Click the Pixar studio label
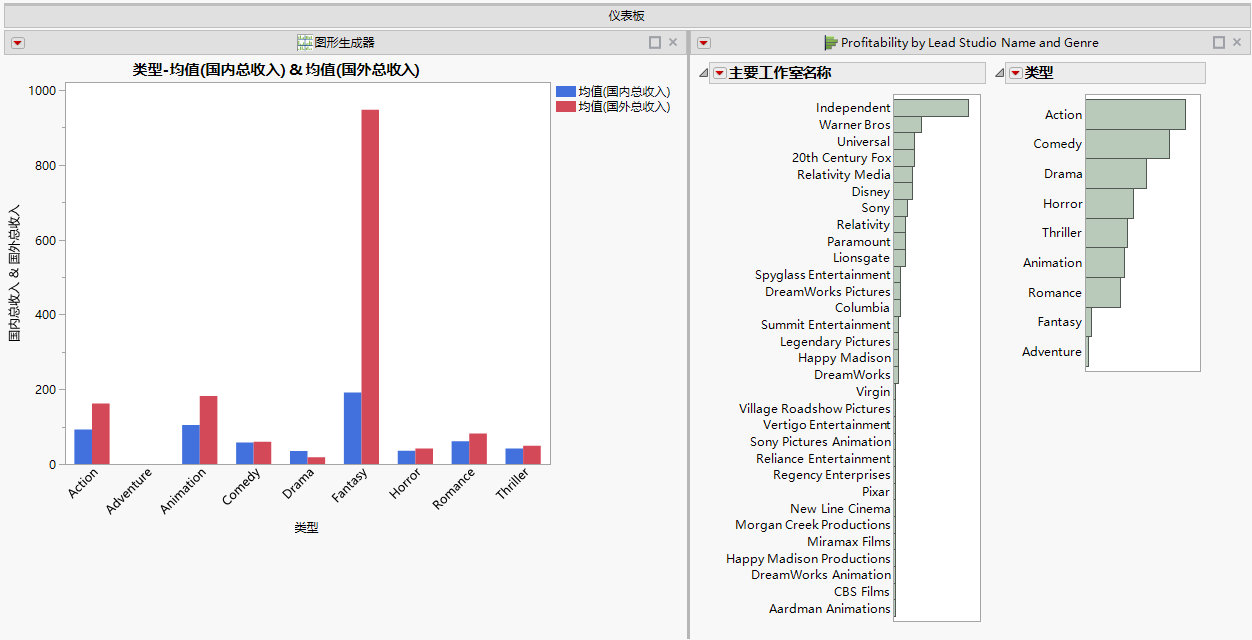The height and width of the screenshot is (640, 1252). click(875, 491)
